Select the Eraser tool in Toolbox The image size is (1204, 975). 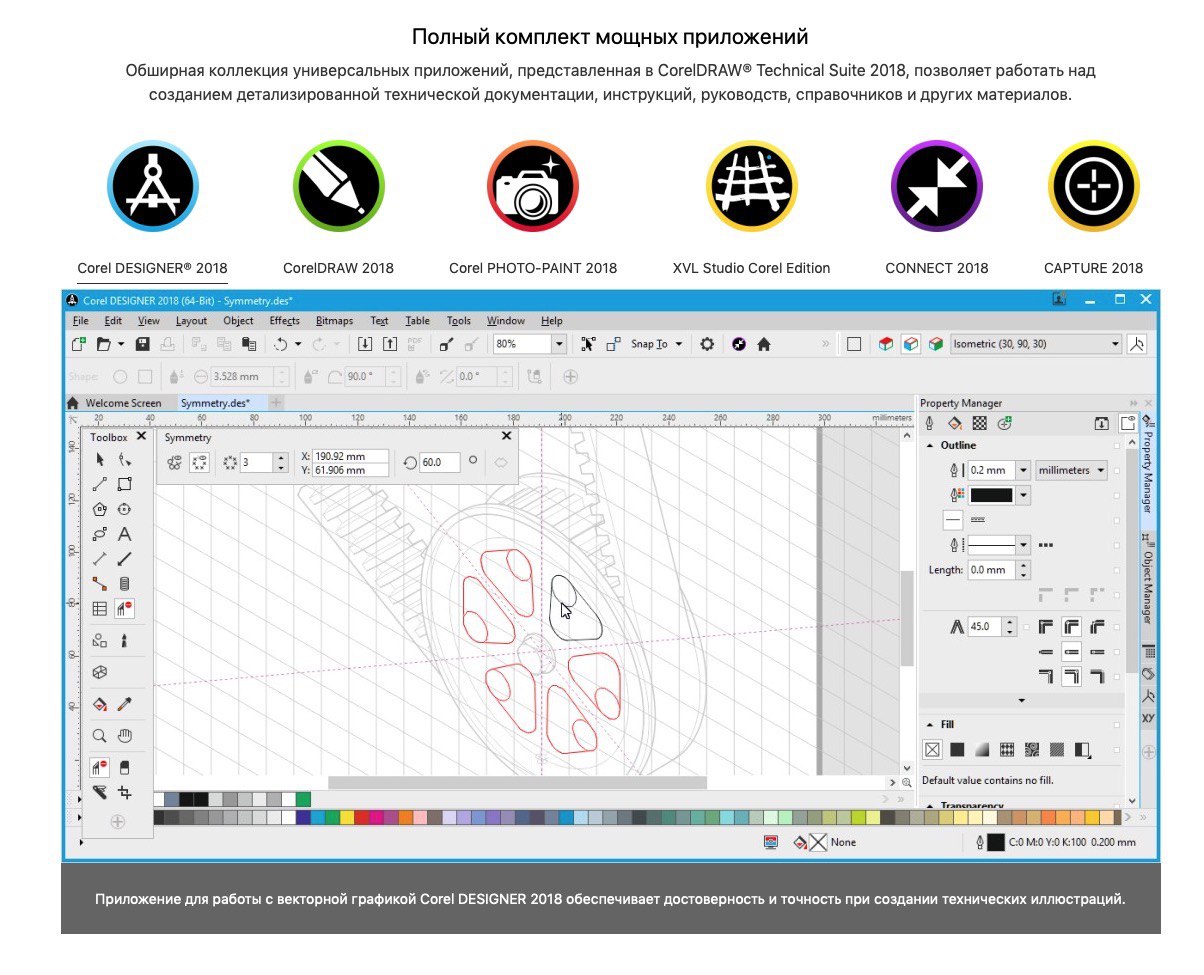point(125,768)
